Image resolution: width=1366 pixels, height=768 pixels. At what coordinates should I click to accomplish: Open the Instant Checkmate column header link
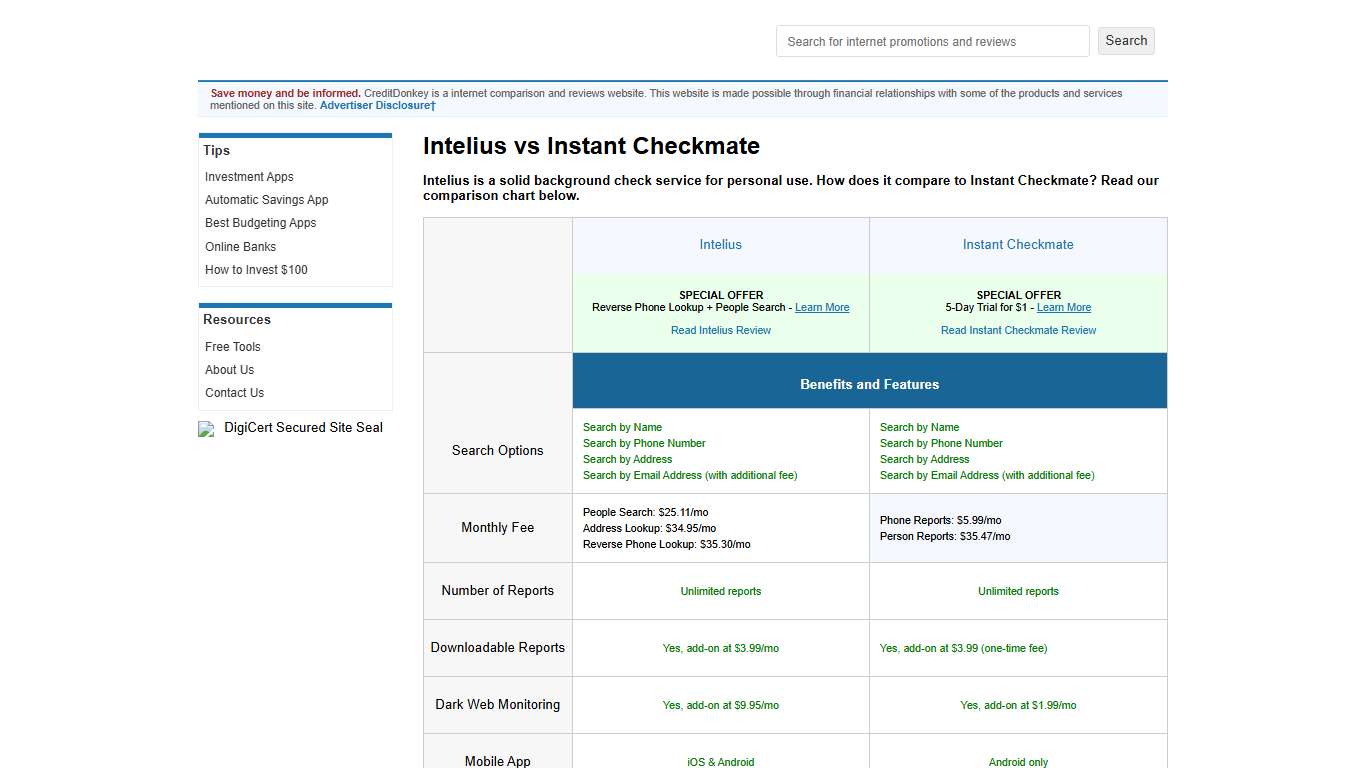[1018, 244]
